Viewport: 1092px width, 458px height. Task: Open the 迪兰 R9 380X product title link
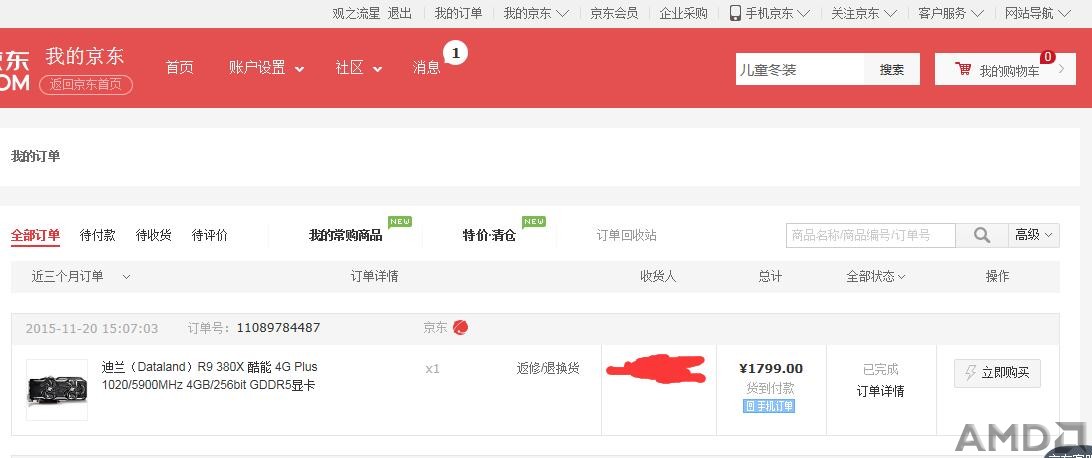coord(209,375)
